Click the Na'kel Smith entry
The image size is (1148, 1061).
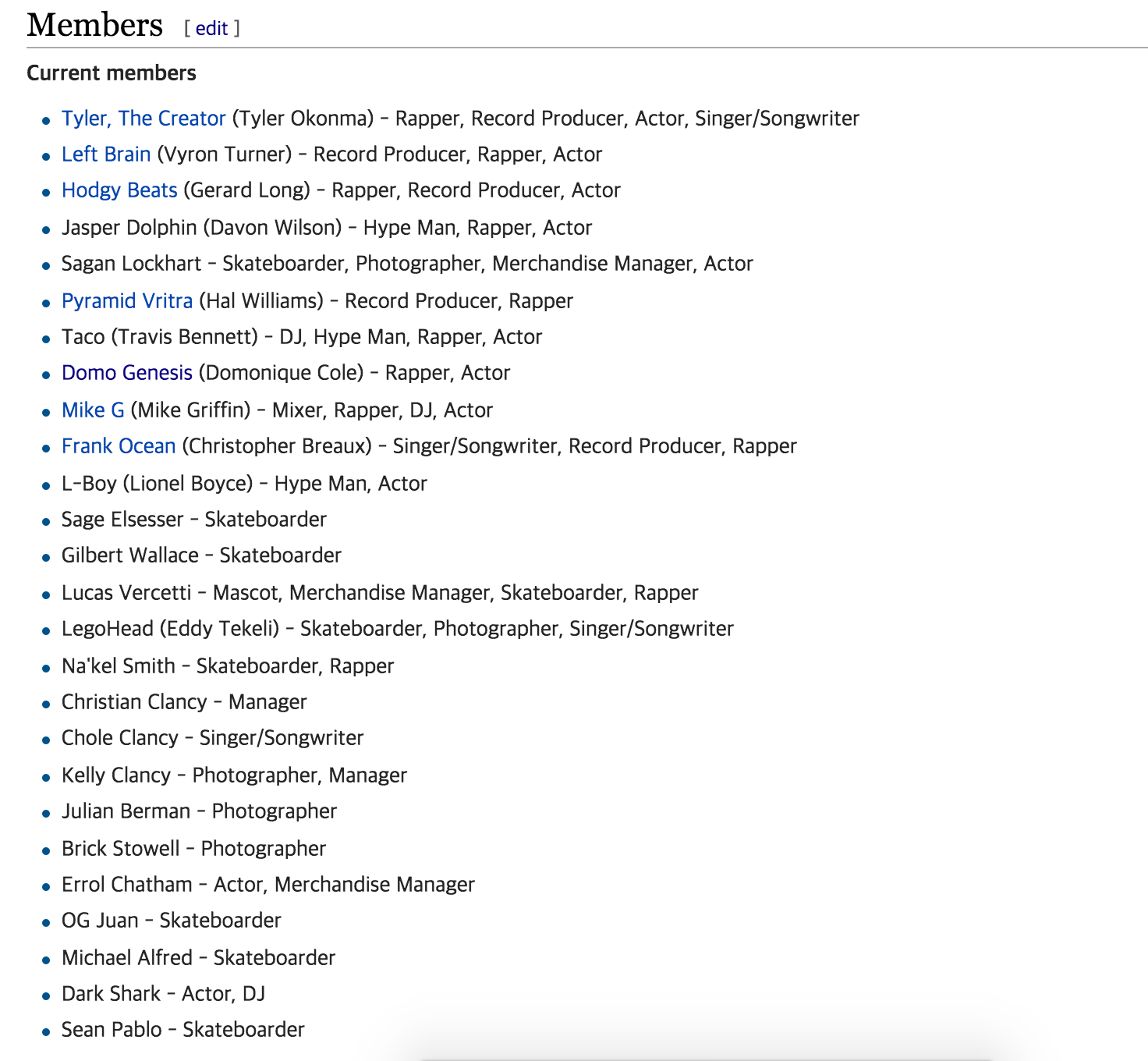[x=228, y=666]
